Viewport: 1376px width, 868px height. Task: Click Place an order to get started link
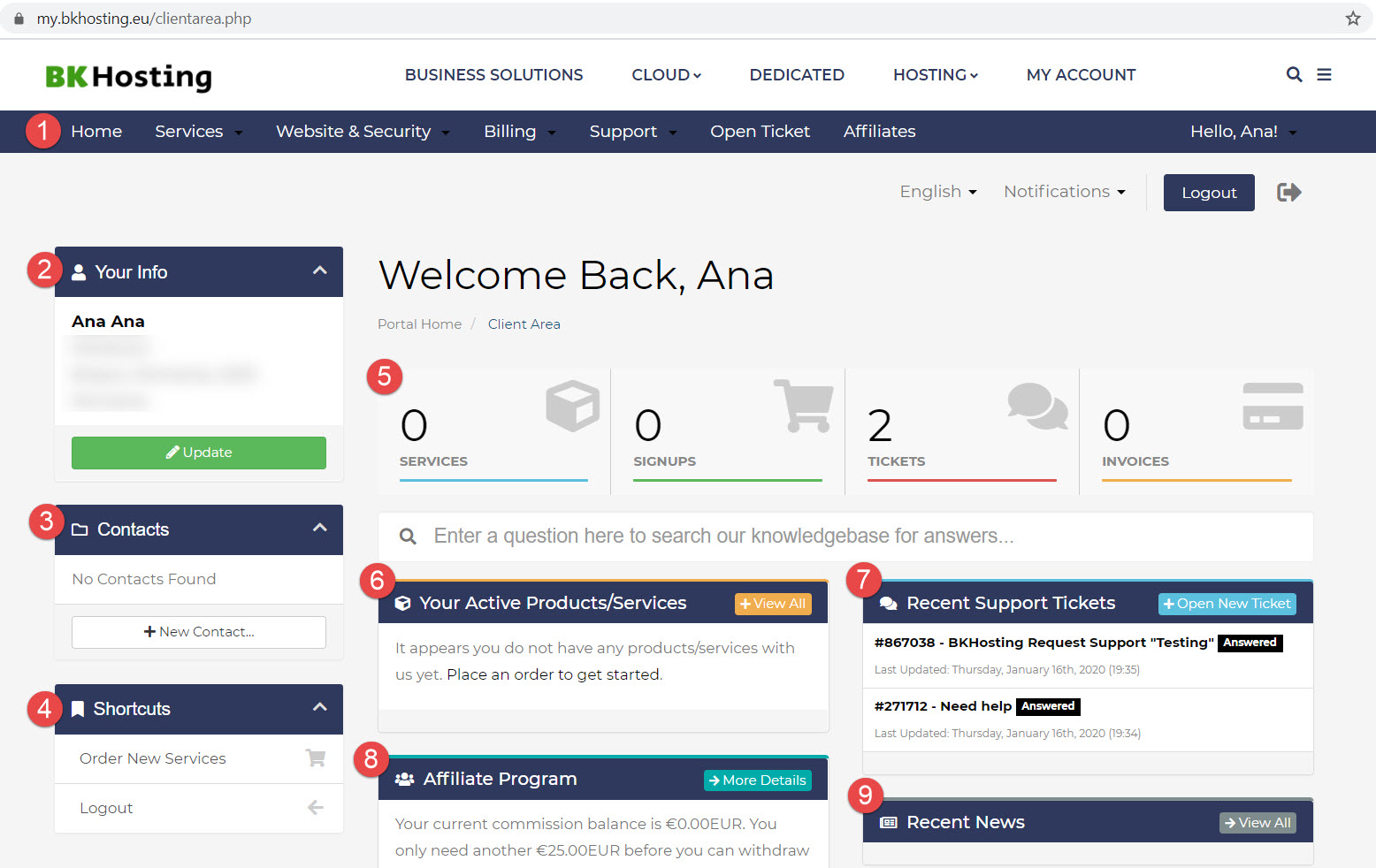point(554,674)
